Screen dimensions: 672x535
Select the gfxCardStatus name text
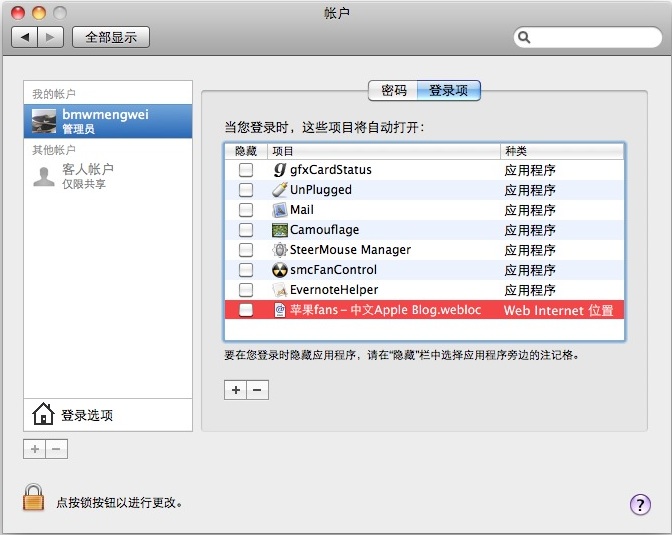pos(331,170)
